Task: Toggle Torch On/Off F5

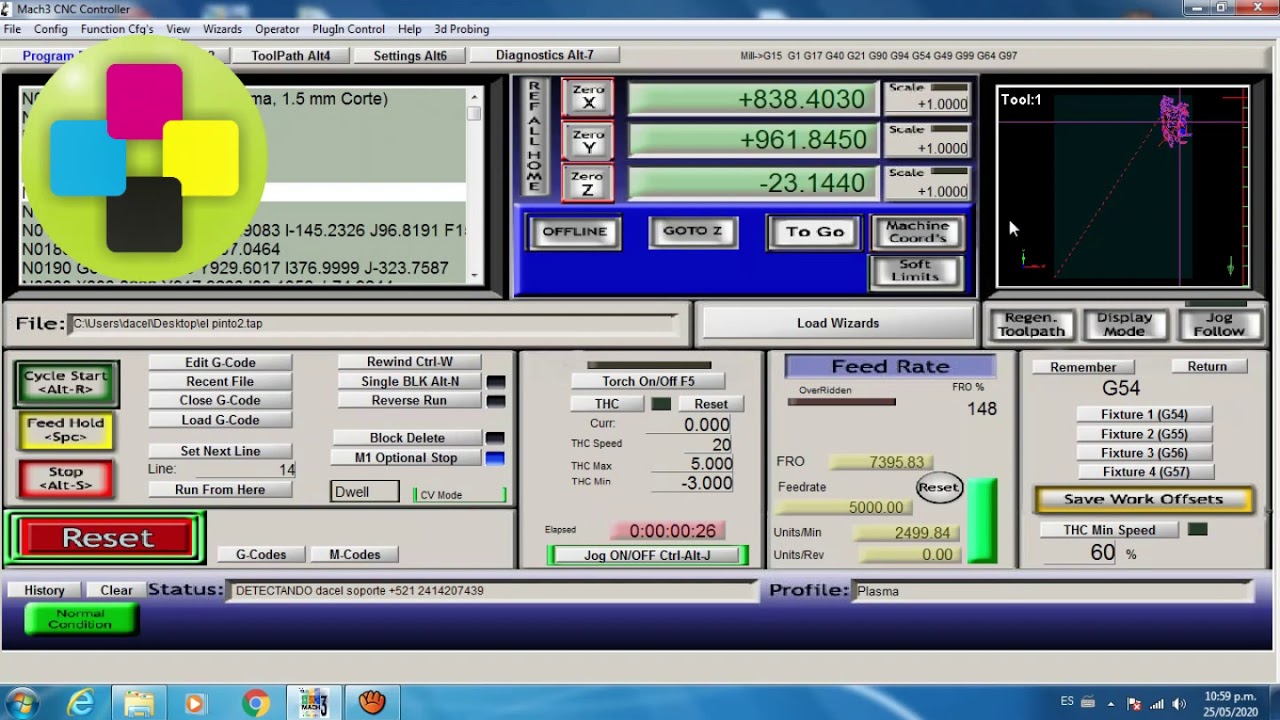Action: 648,381
